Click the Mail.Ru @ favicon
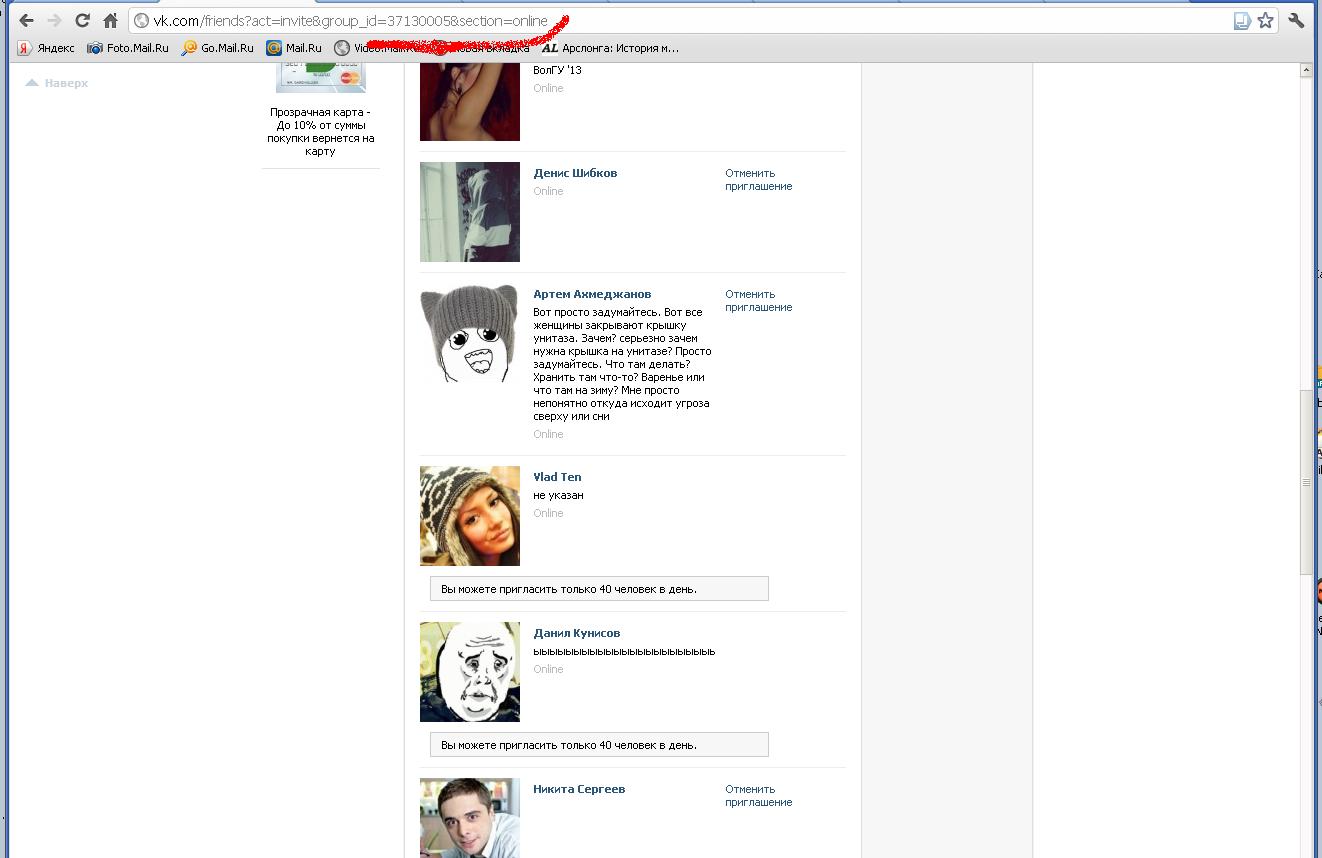 coord(273,48)
